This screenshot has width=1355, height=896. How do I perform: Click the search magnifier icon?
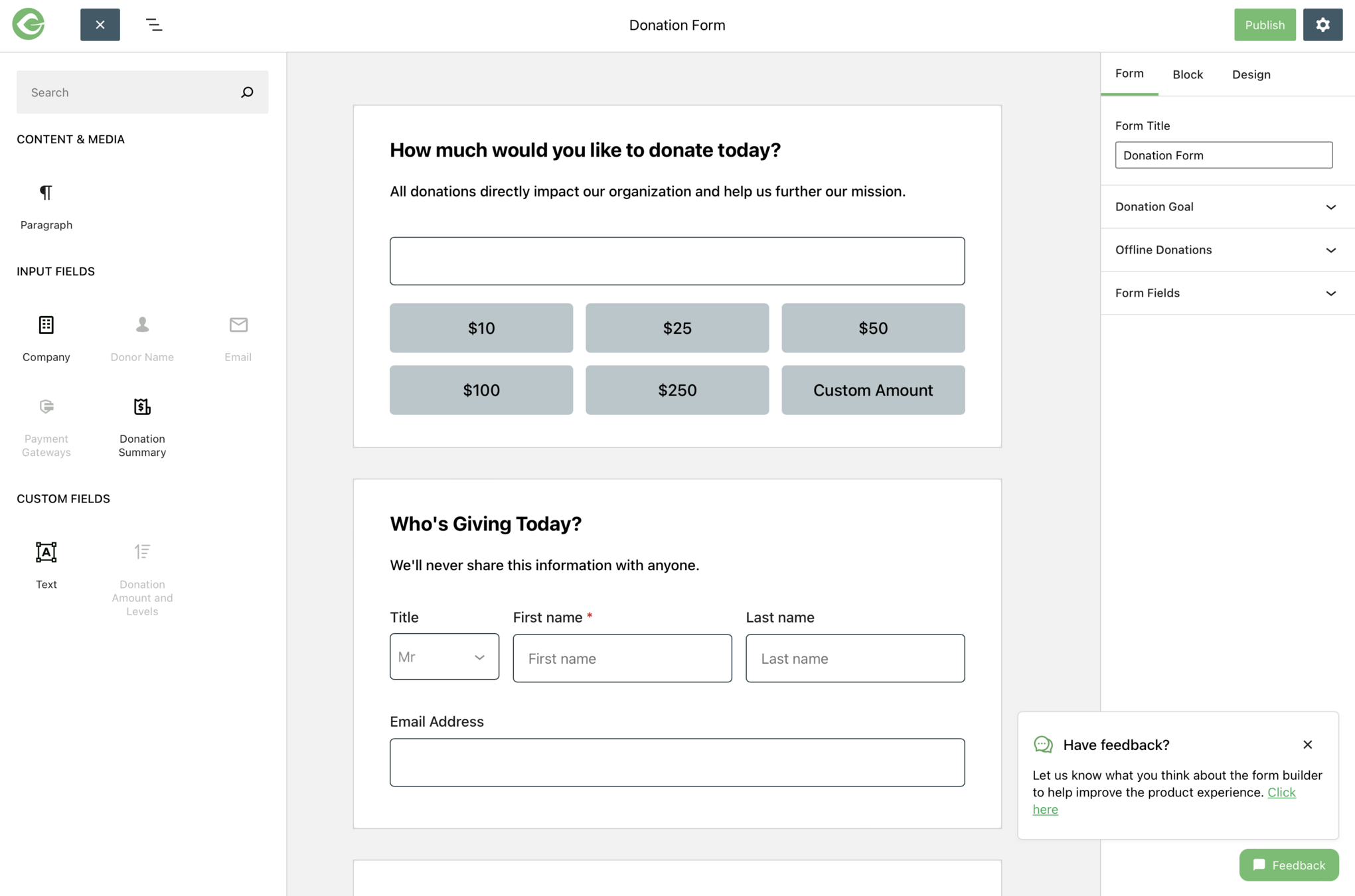(x=247, y=92)
